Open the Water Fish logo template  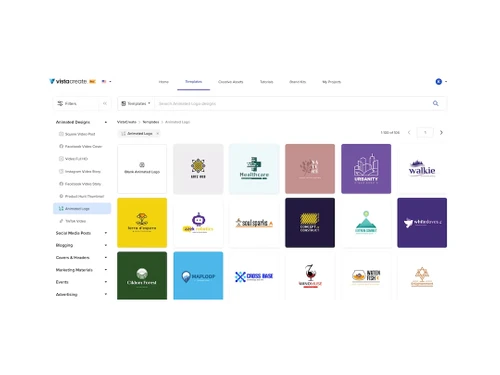click(366, 276)
